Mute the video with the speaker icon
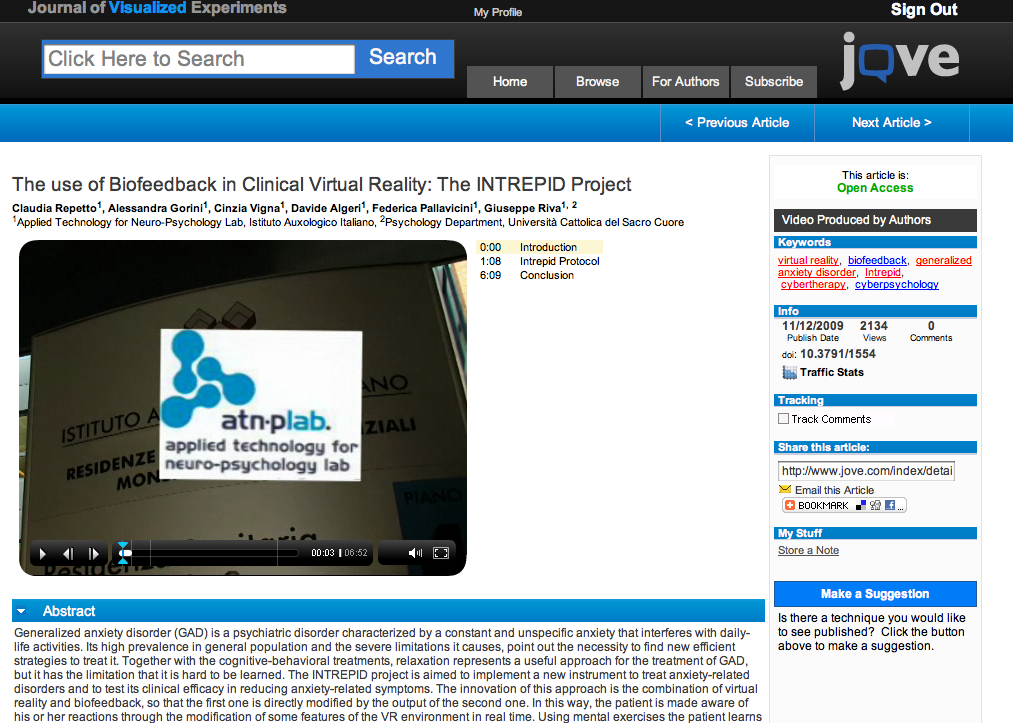The image size is (1013, 723). 415,553
